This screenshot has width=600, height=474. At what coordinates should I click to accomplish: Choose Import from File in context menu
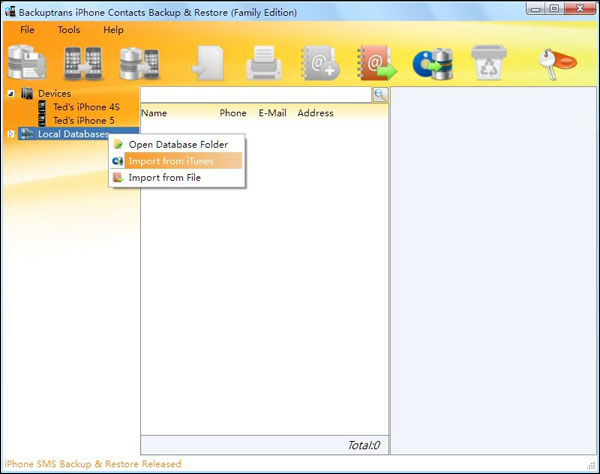(177, 178)
